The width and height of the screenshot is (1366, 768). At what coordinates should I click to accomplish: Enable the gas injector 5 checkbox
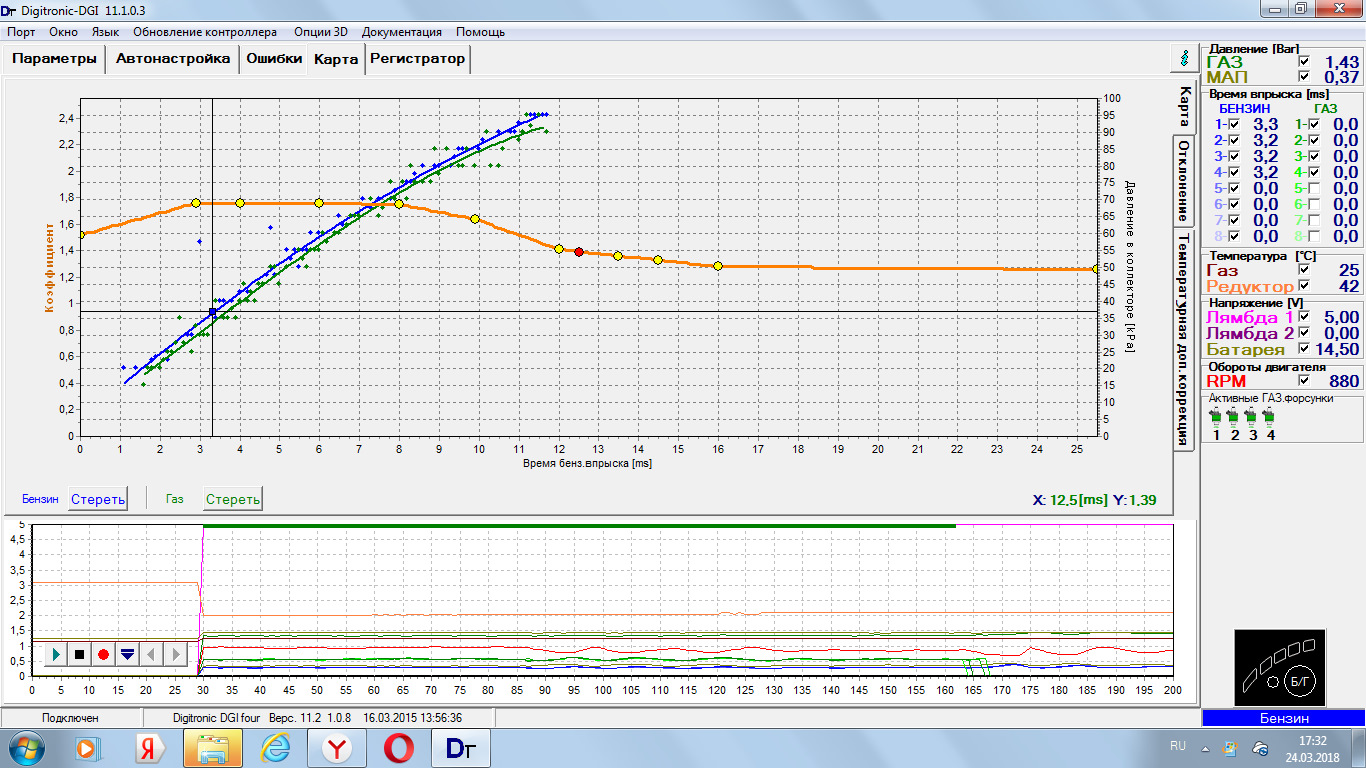[1314, 188]
